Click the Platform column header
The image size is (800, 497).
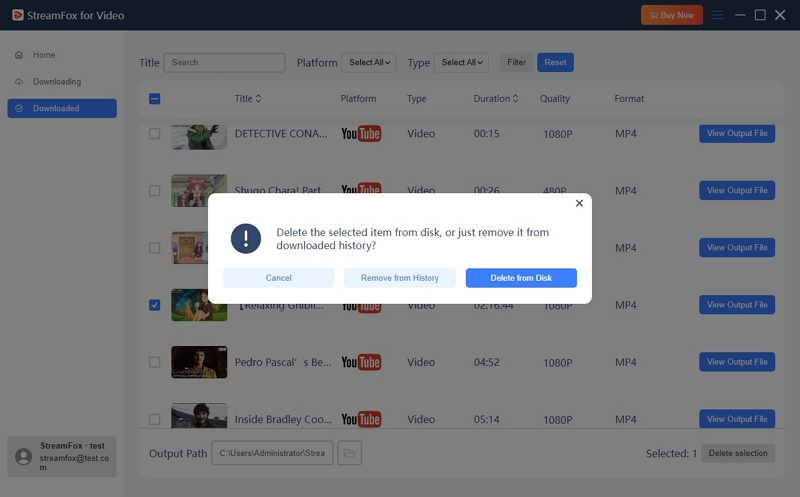coord(359,98)
